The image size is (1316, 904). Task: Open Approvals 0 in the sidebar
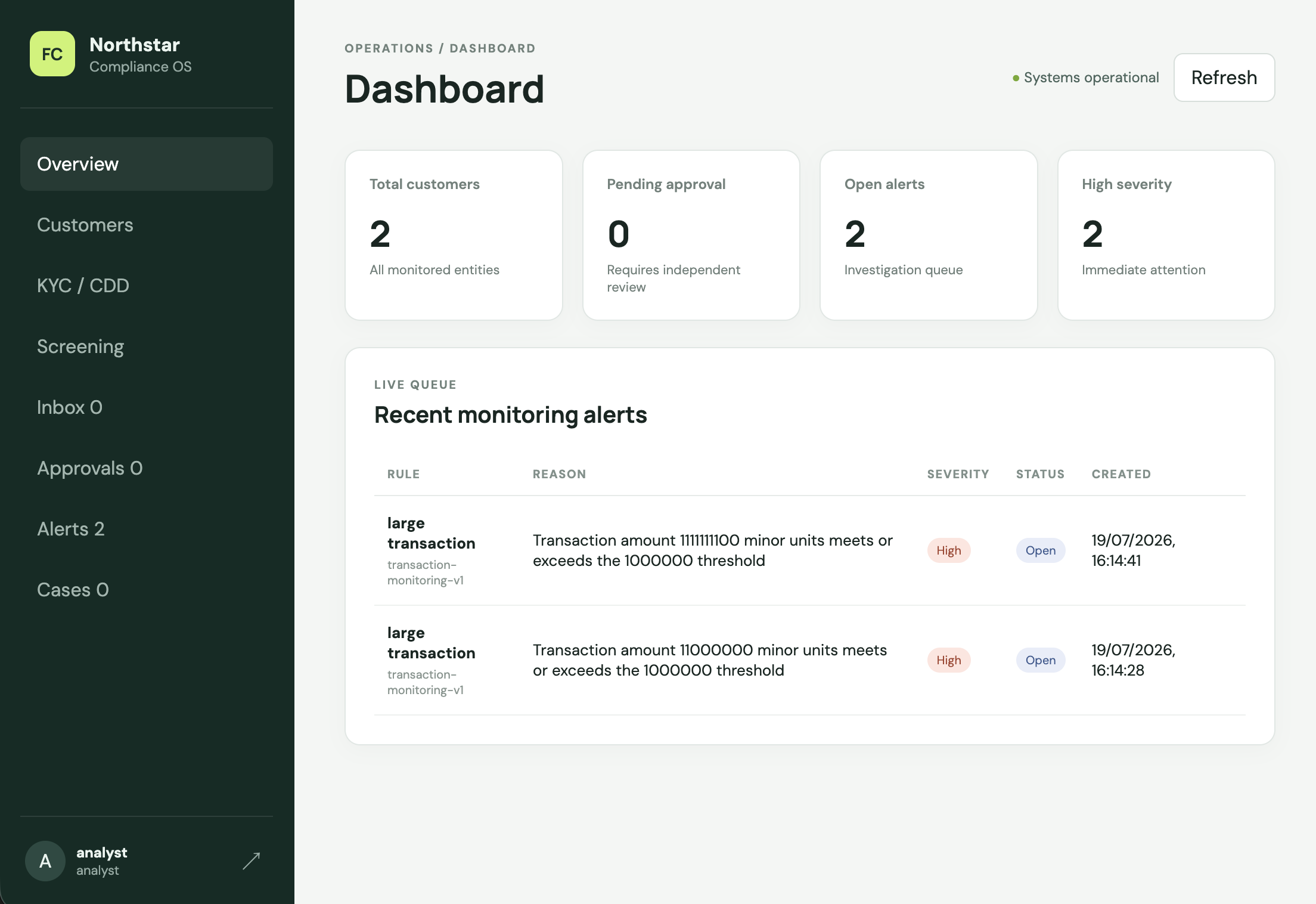pos(147,468)
